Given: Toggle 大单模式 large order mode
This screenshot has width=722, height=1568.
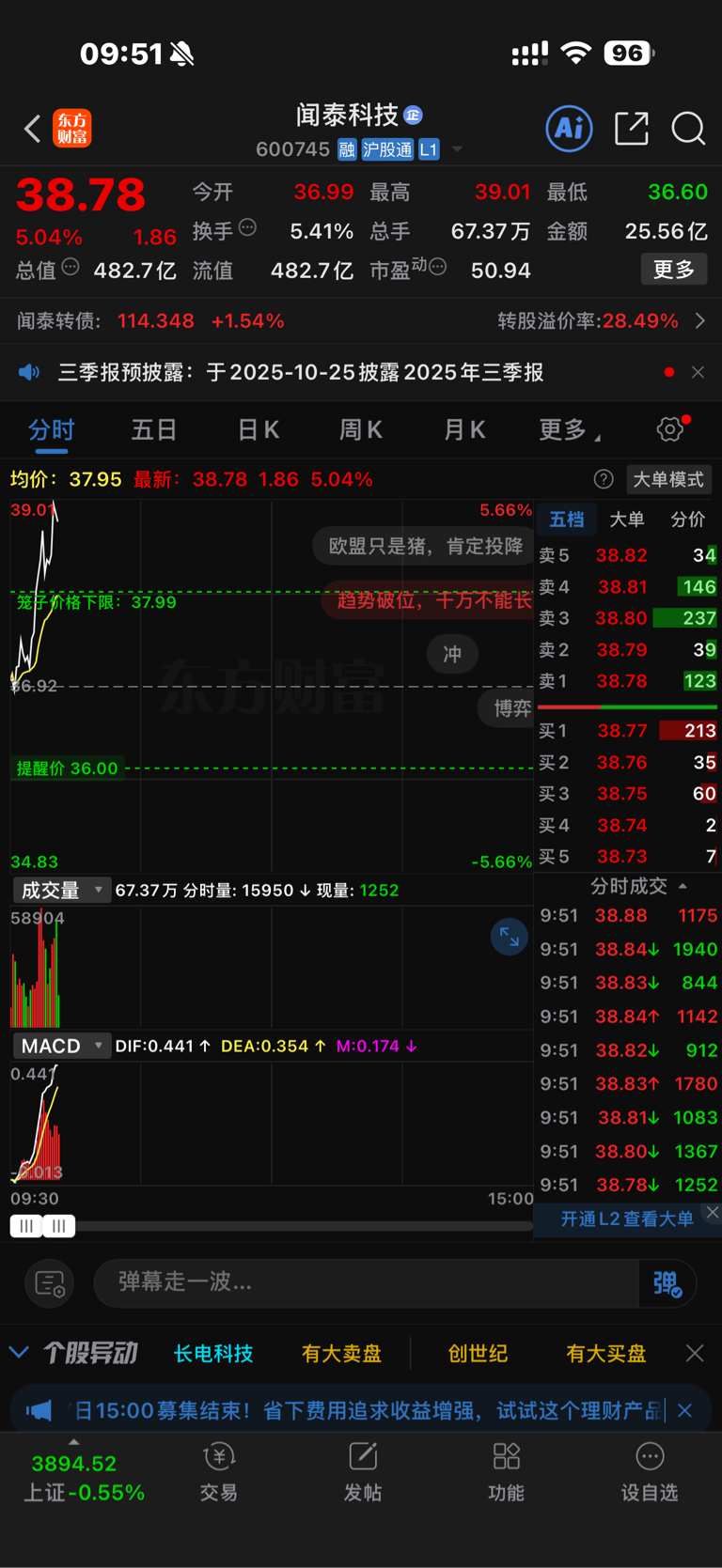Looking at the screenshot, I should [x=668, y=479].
